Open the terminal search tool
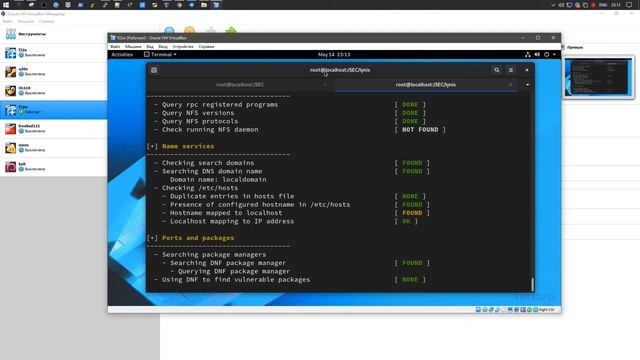The image size is (640, 360). (497, 70)
